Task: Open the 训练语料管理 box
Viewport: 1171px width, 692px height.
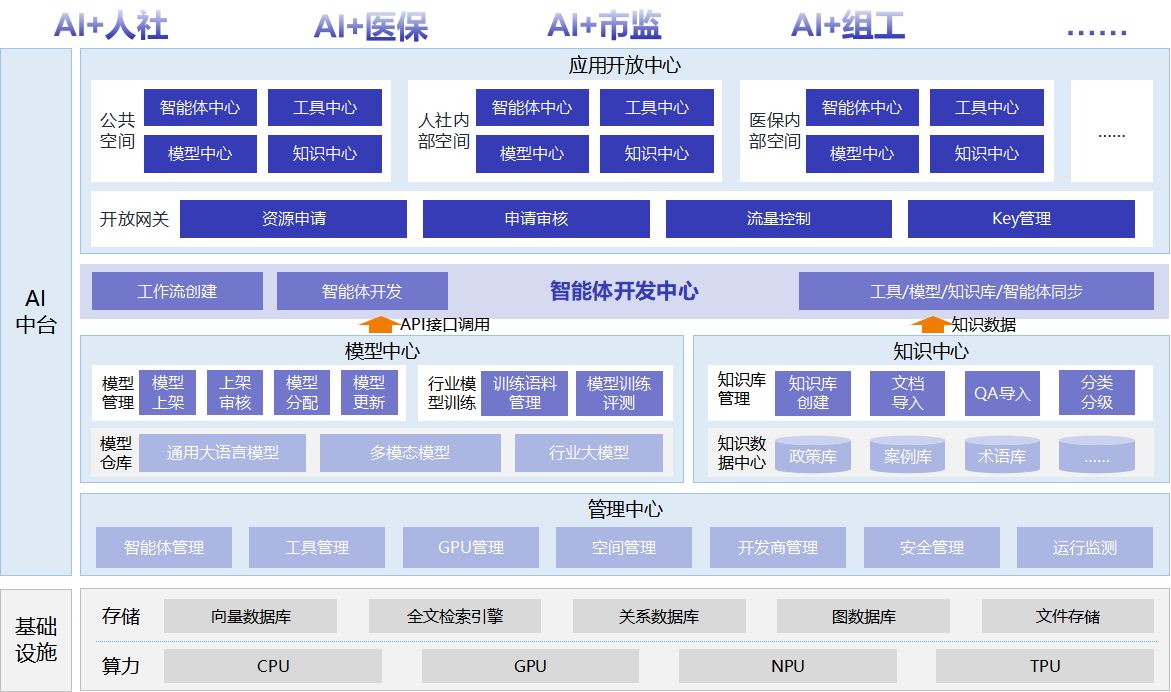Action: pos(524,393)
